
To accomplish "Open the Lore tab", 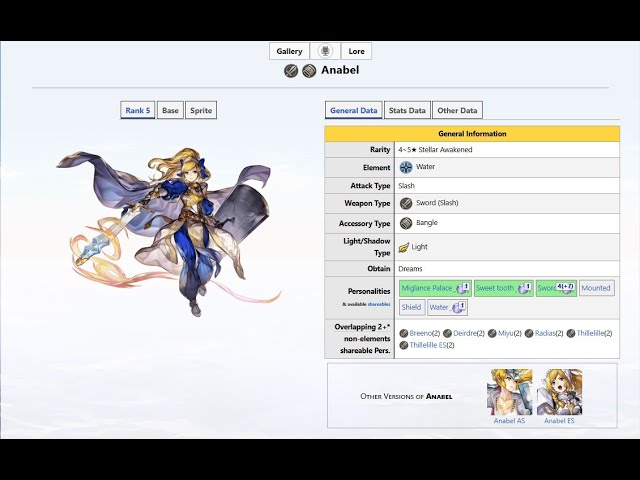I will point(356,51).
